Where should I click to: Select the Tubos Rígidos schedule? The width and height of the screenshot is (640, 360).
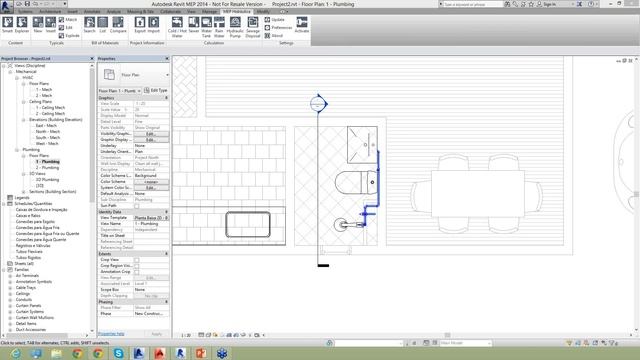(28, 258)
